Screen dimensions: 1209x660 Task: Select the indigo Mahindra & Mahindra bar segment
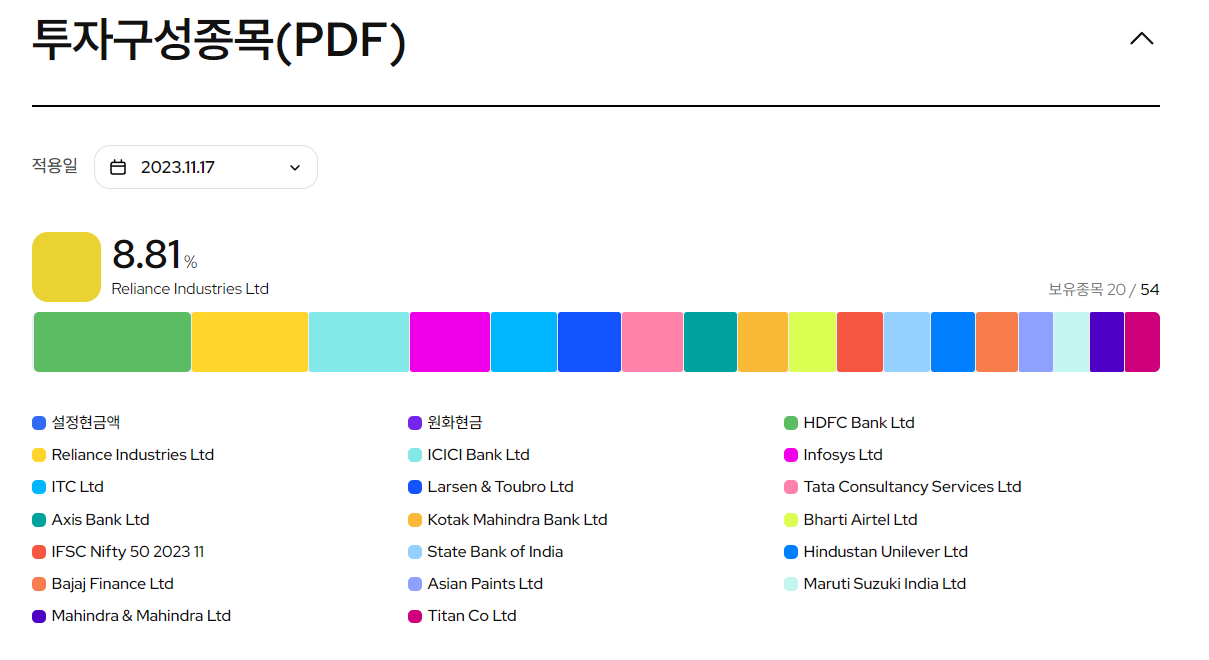(x=1107, y=342)
